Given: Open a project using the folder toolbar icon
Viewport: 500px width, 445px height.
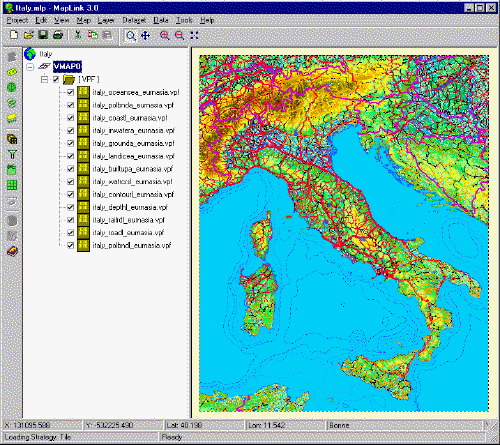Looking at the screenshot, I should pyautogui.click(x=29, y=35).
